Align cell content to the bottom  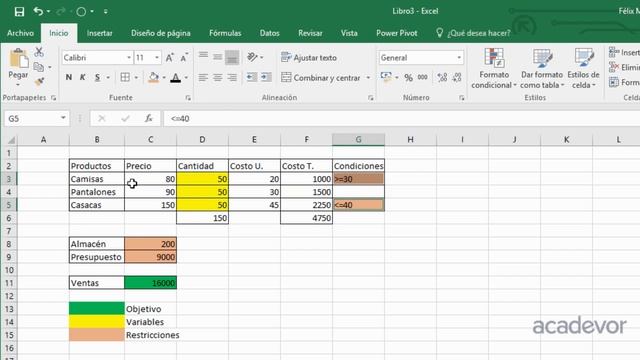[232, 57]
